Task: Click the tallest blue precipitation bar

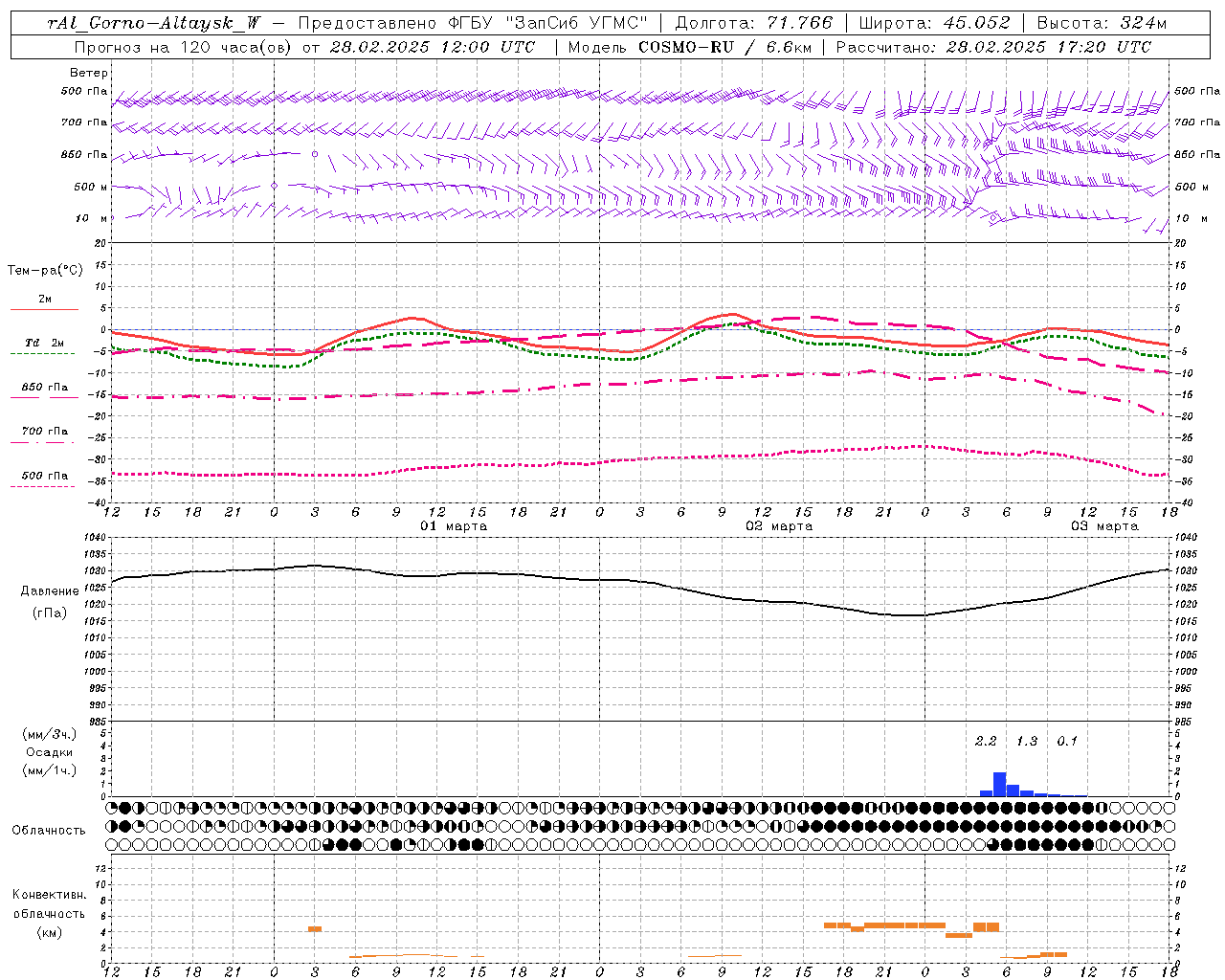Action: click(999, 784)
